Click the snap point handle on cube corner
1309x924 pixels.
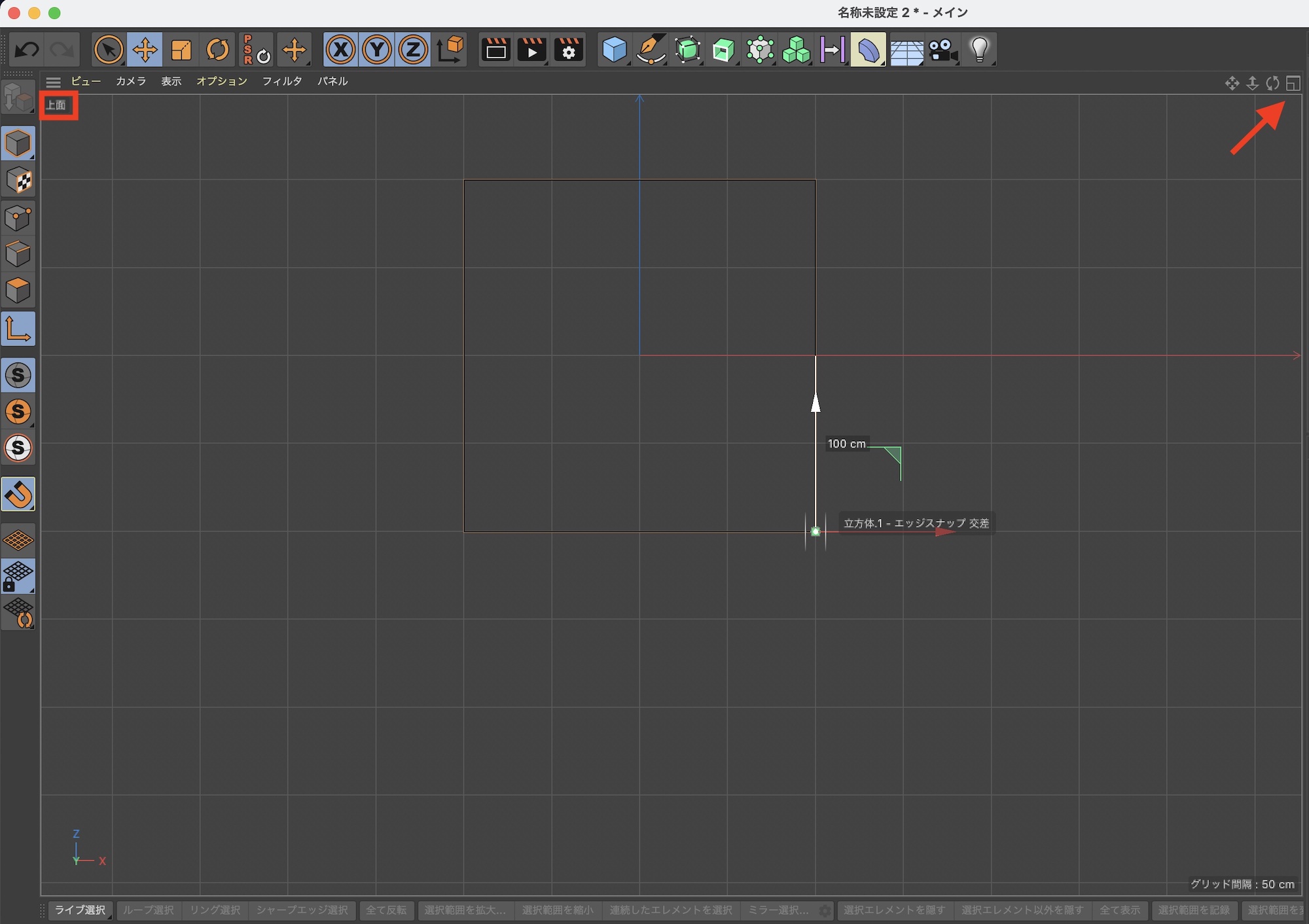point(816,532)
